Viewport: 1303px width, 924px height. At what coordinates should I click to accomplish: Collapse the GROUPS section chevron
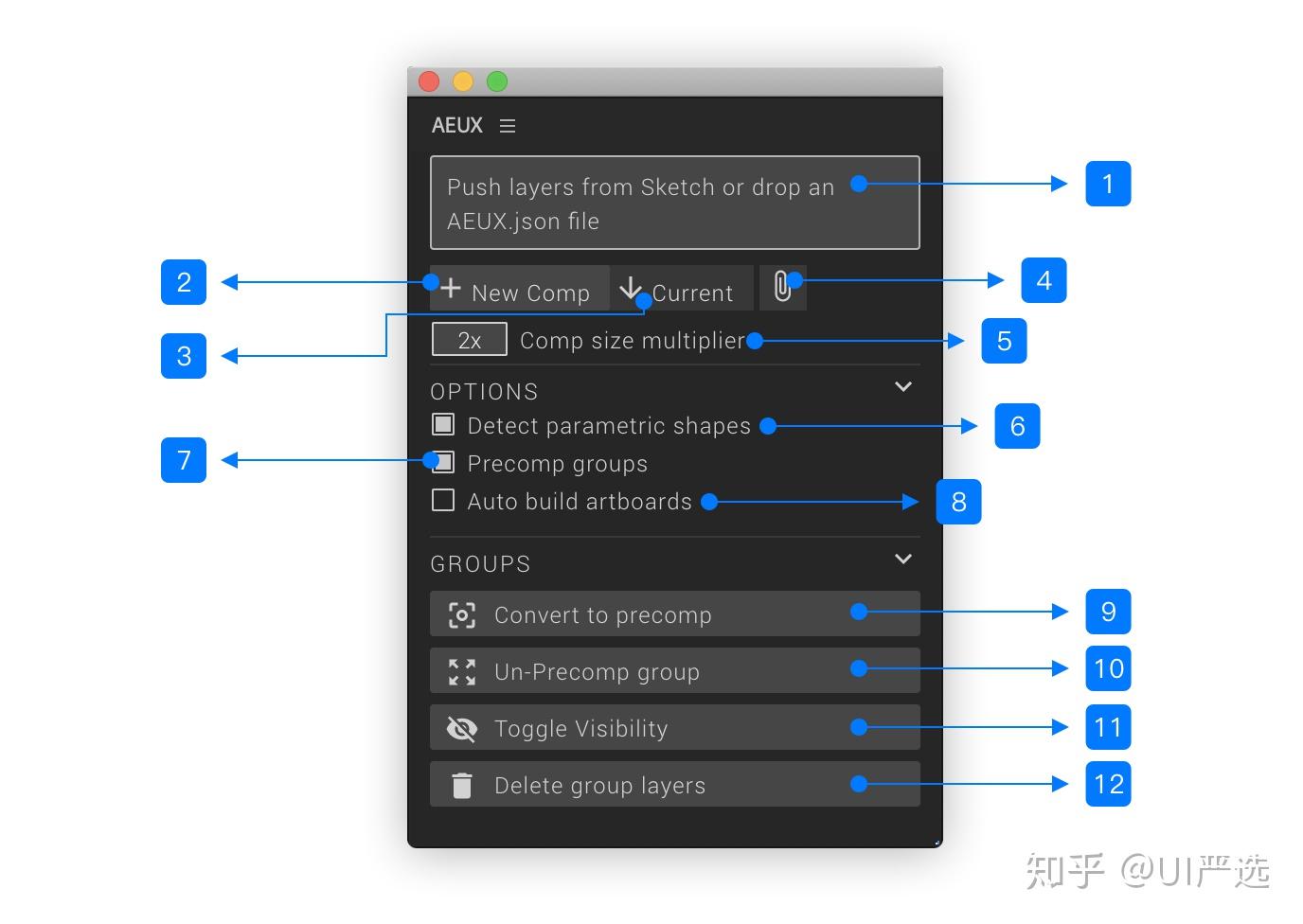902,559
